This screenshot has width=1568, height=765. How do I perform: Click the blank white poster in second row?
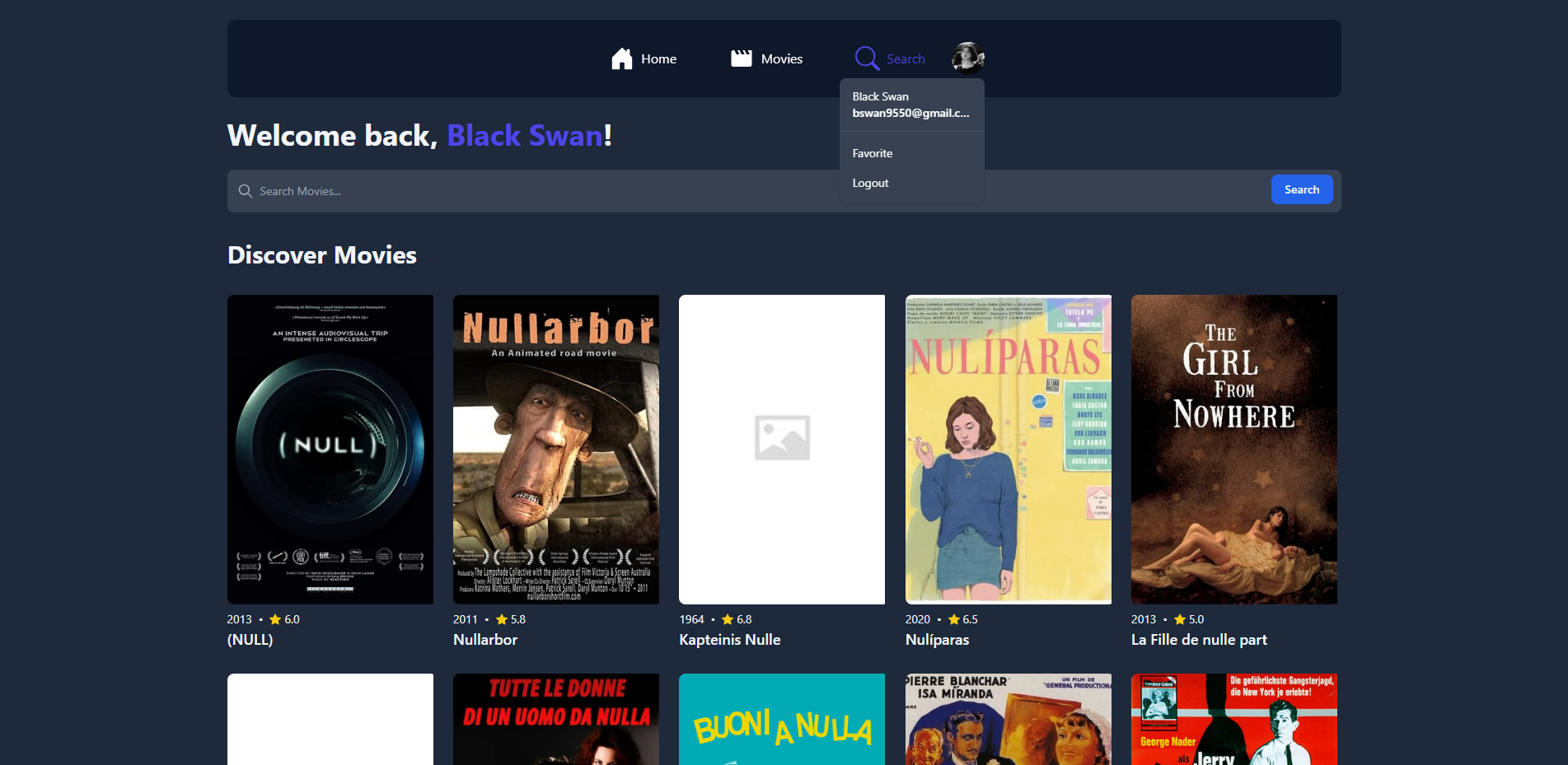pos(330,720)
